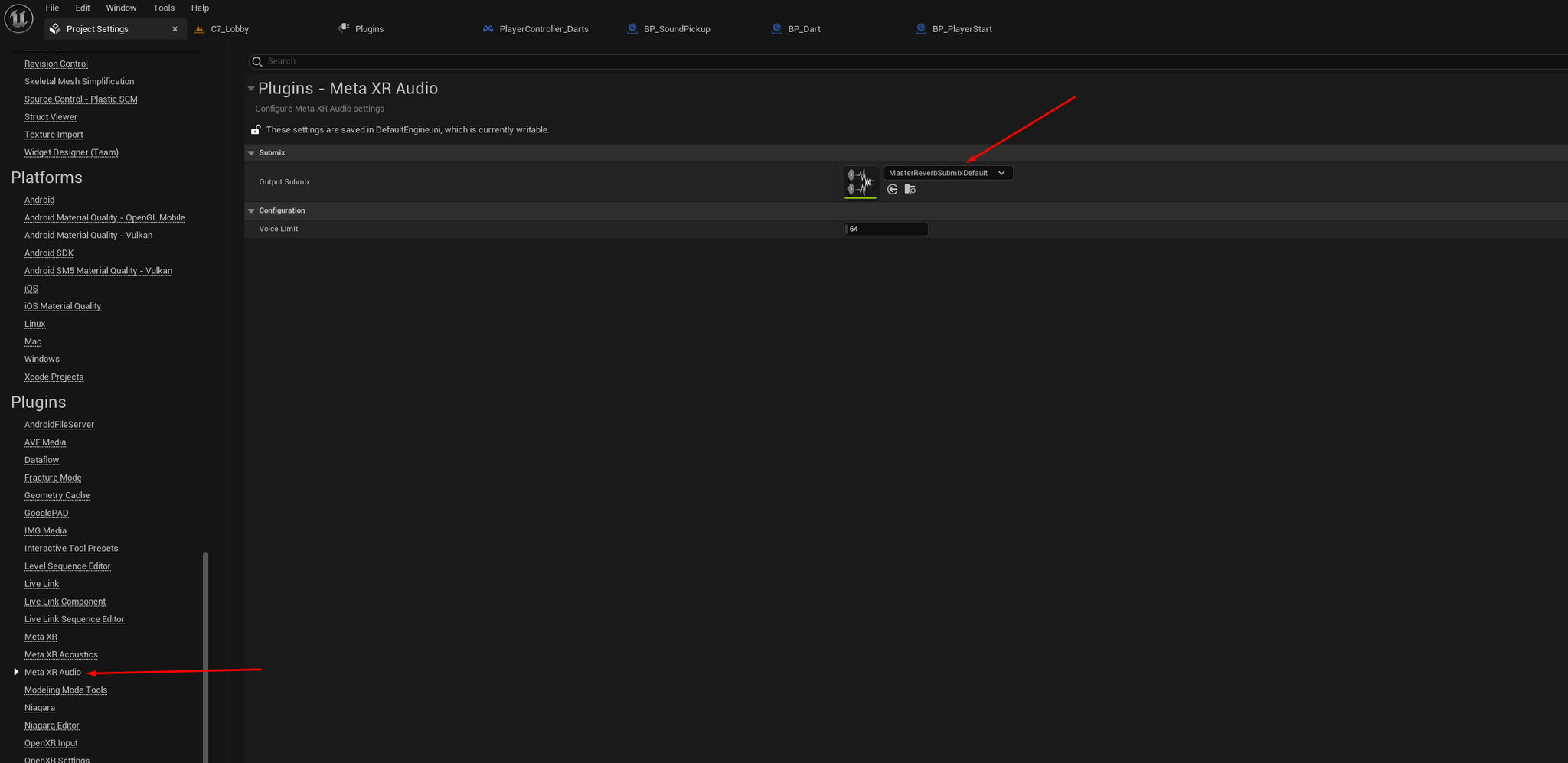Open Meta XR Acoustics settings

[60, 655]
